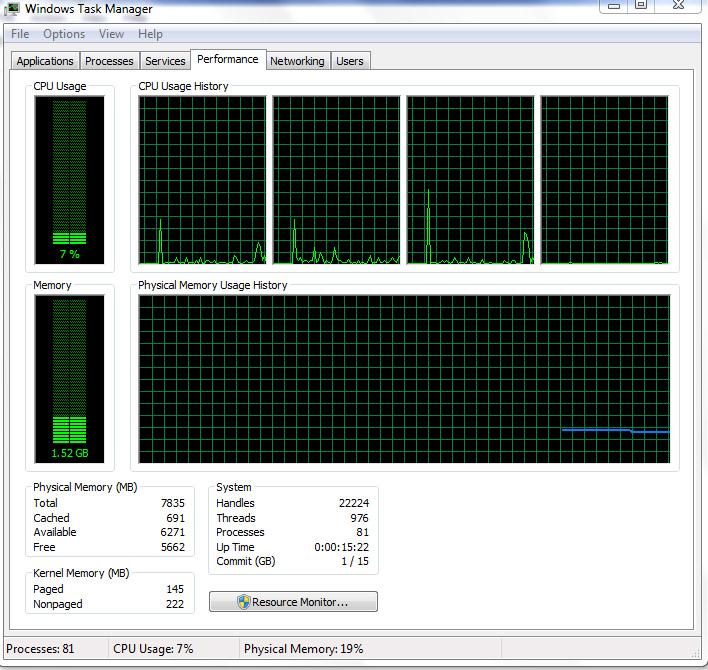Switch to the Applications tab

pos(45,61)
